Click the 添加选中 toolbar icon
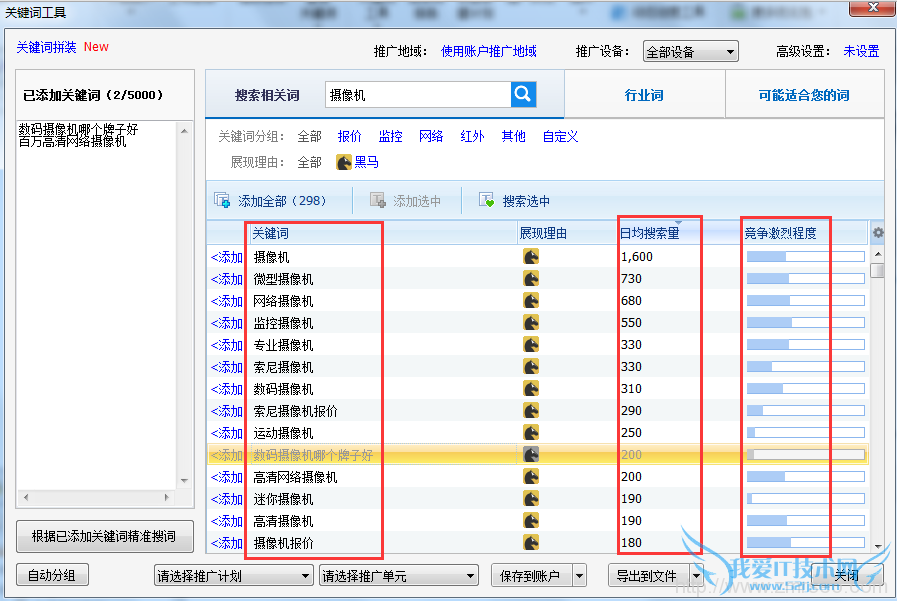The width and height of the screenshot is (897, 601). pyautogui.click(x=378, y=200)
